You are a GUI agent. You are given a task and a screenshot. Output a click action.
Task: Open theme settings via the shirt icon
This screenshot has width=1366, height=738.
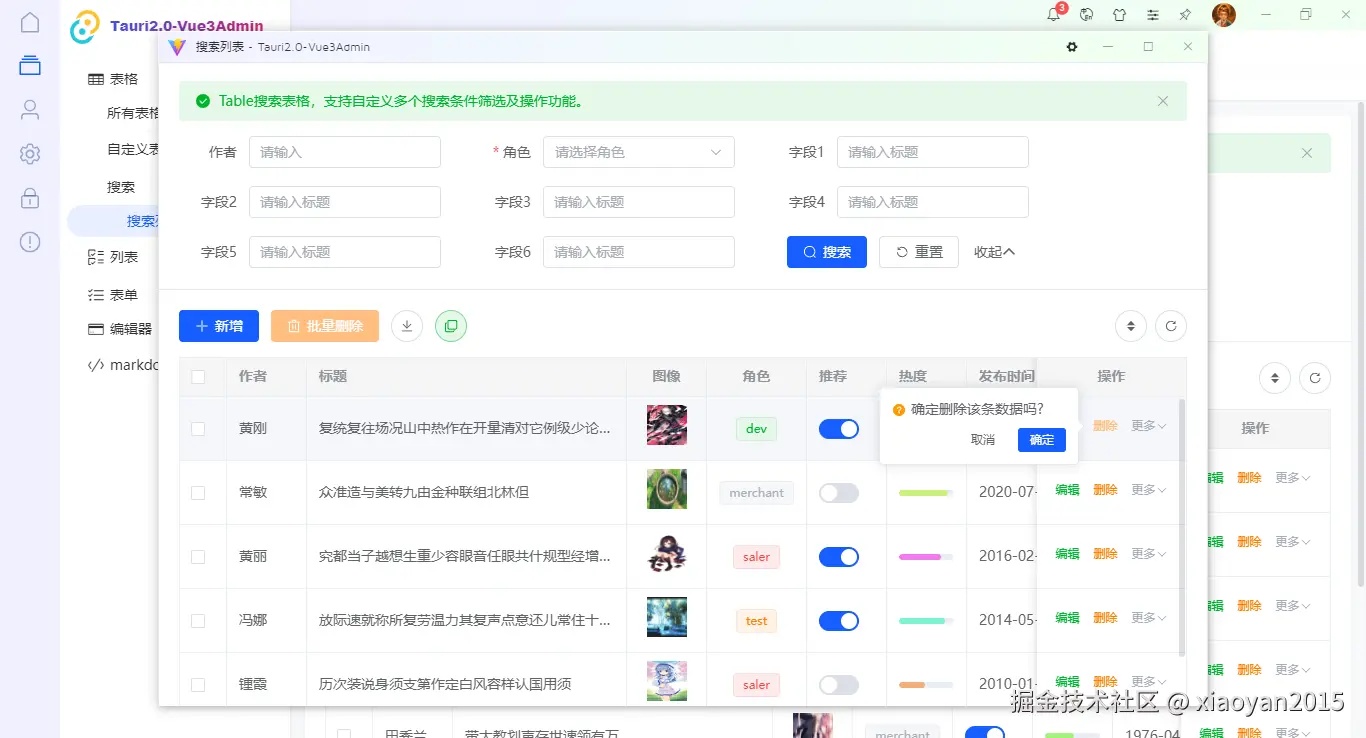tap(1119, 15)
